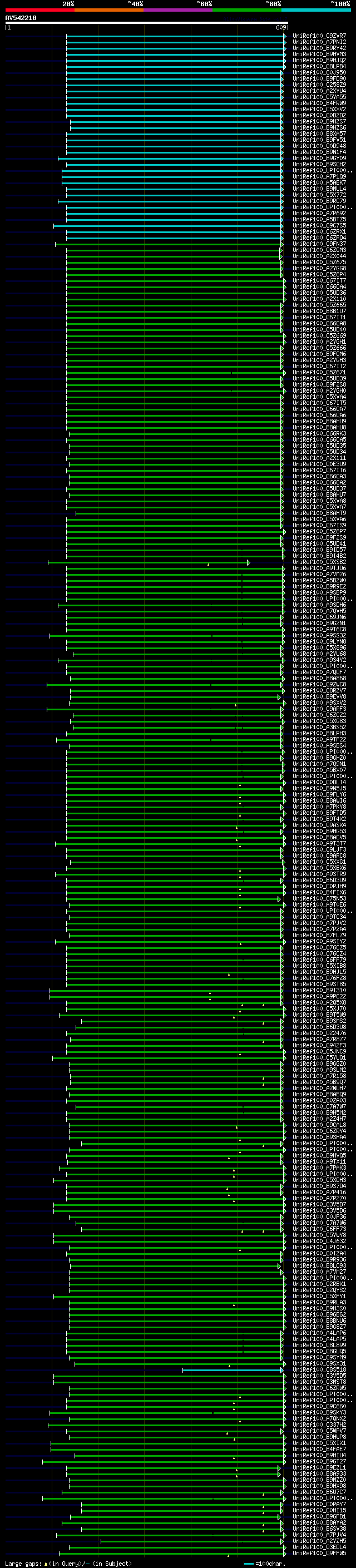Select UniRef100_Q9C7S5 label

pyautogui.click(x=319, y=226)
